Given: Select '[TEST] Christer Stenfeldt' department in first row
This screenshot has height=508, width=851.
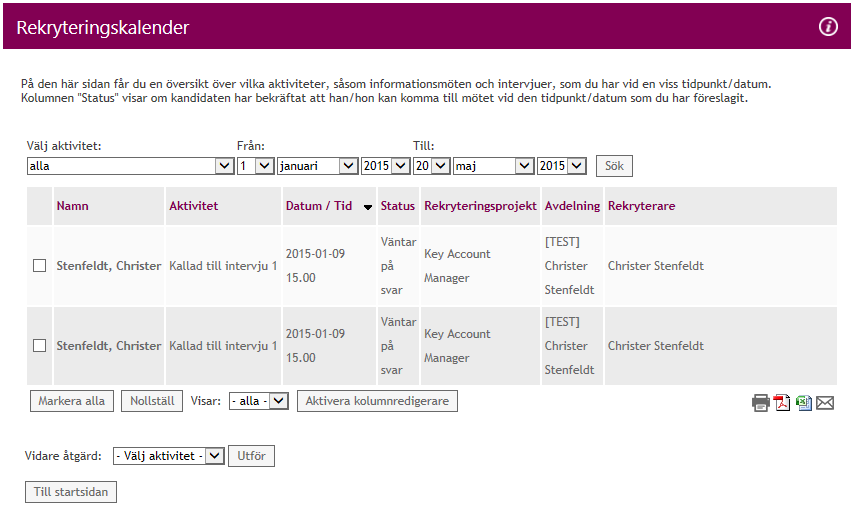Looking at the screenshot, I should tap(569, 266).
